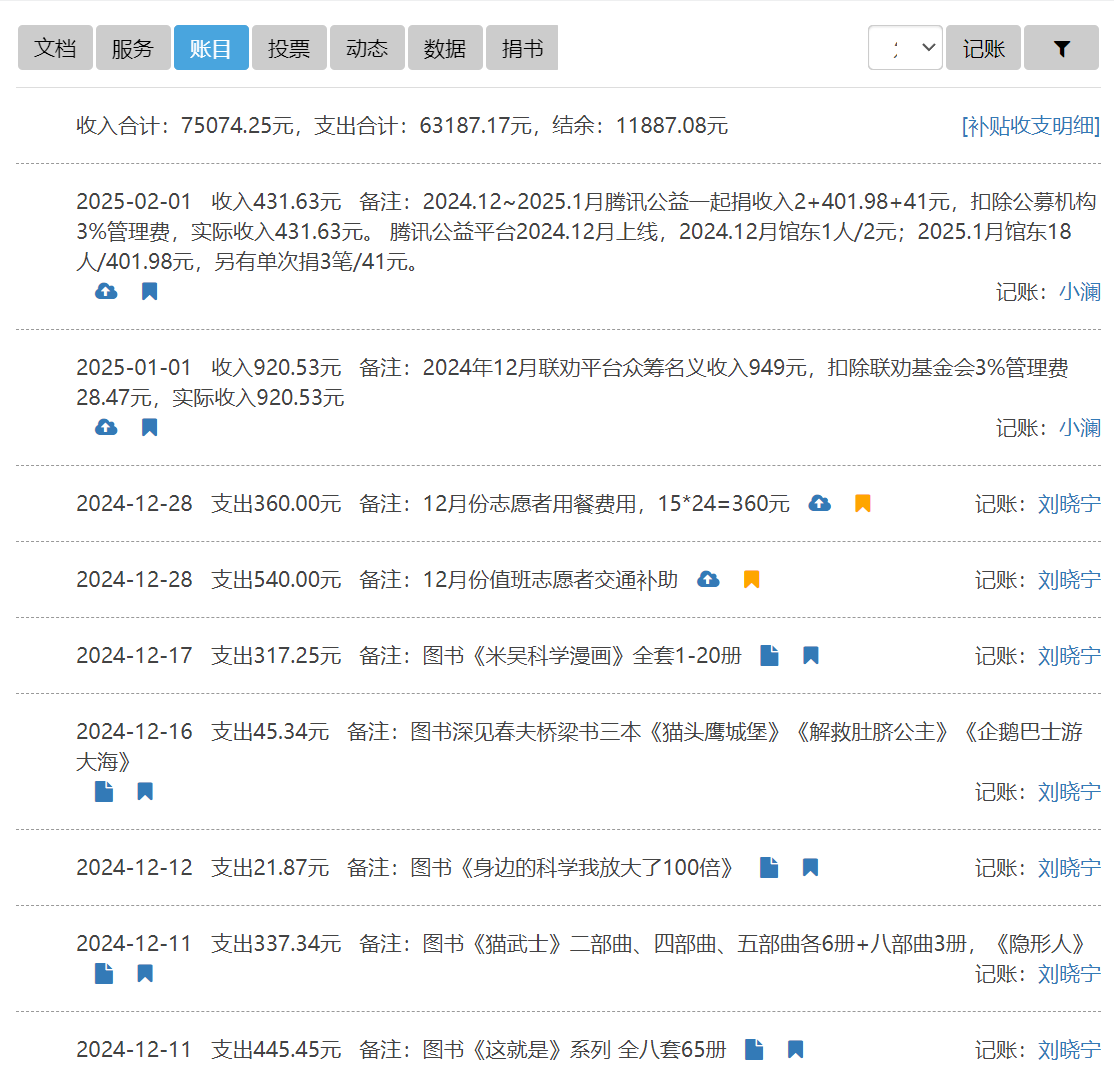
Task: Open the filter funnel button
Action: click(x=1062, y=48)
